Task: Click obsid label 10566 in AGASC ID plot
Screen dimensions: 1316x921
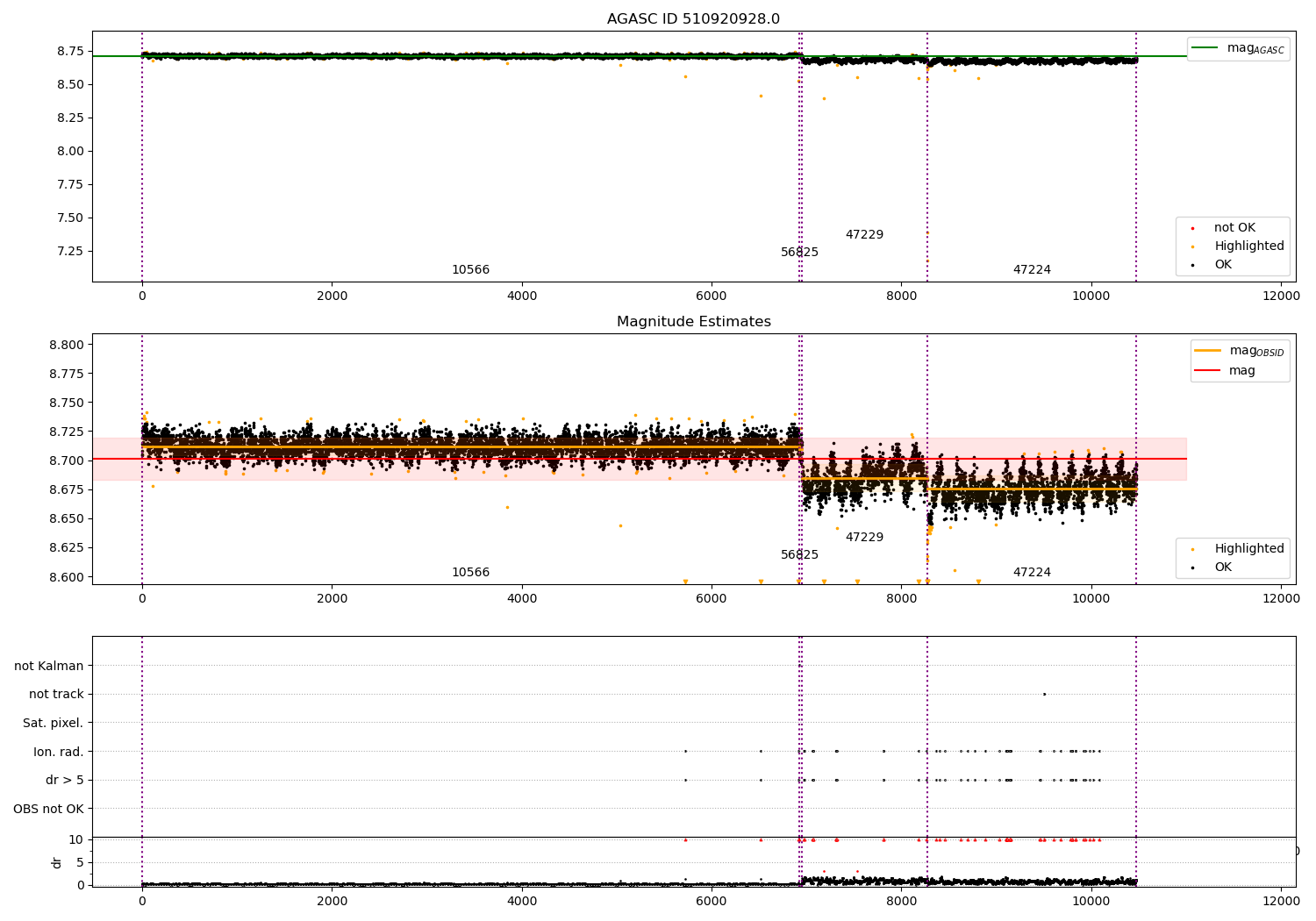Action: tap(471, 270)
